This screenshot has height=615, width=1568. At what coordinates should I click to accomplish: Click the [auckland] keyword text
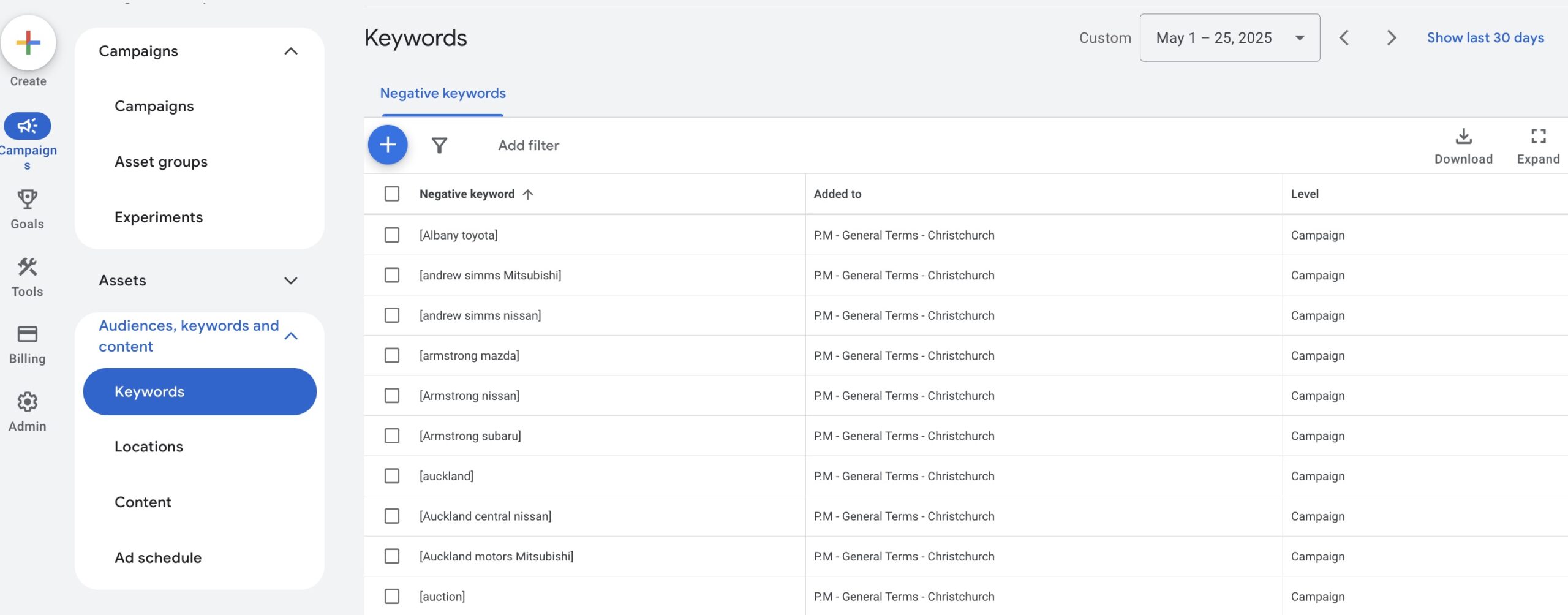click(x=447, y=476)
